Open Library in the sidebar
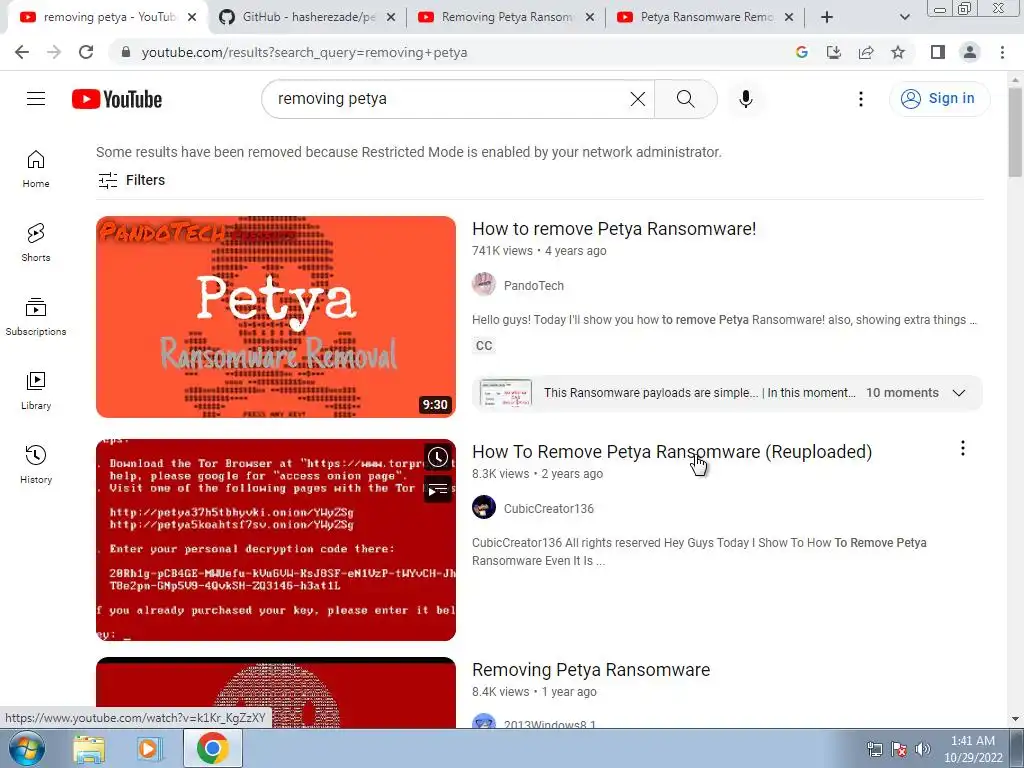The width and height of the screenshot is (1024, 768). pos(36,391)
